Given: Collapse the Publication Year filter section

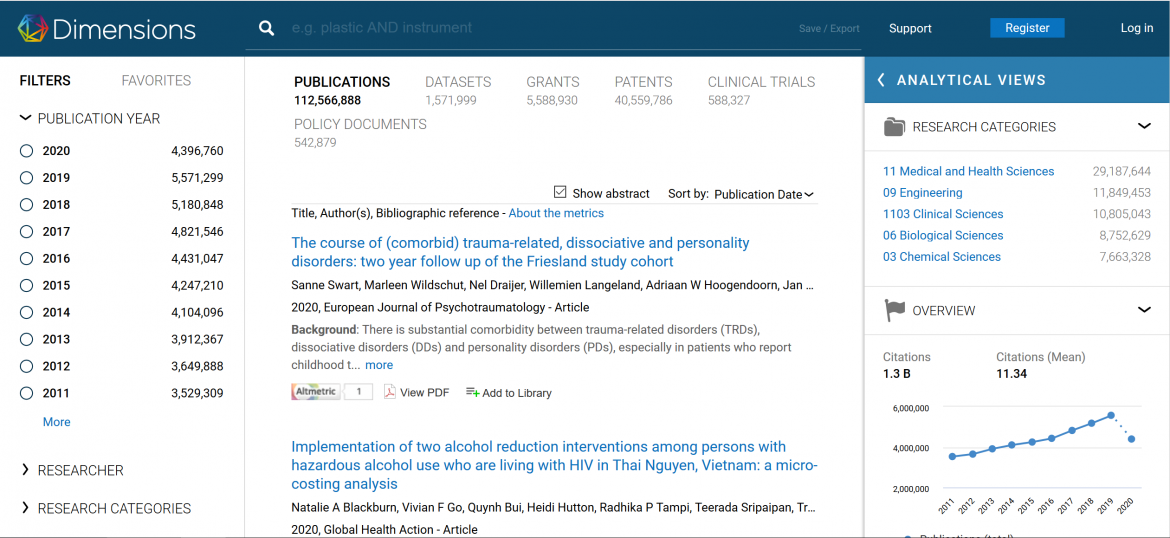Looking at the screenshot, I should pyautogui.click(x=26, y=118).
